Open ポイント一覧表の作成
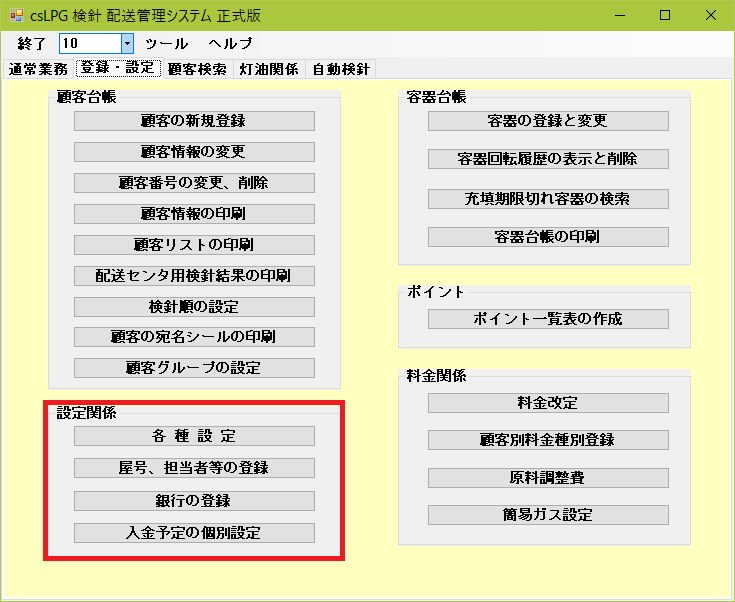The image size is (735, 602). click(x=548, y=319)
